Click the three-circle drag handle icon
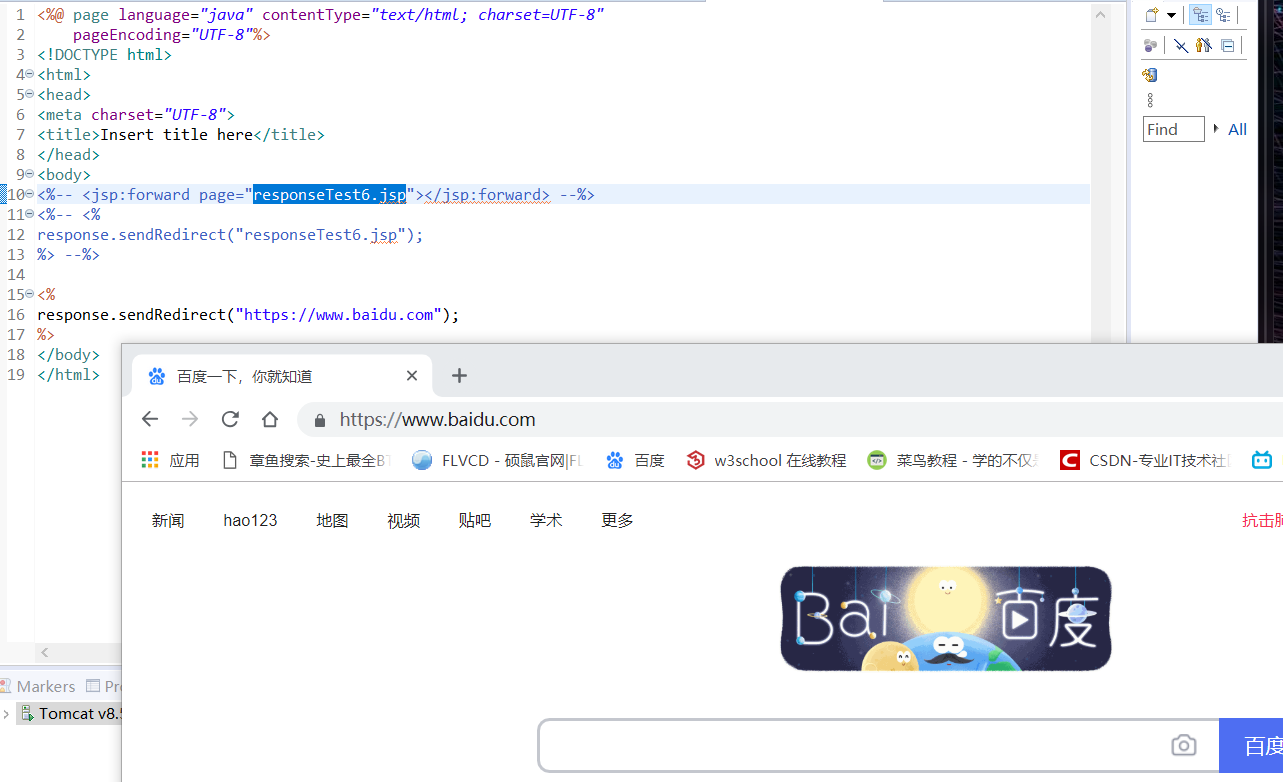Viewport: 1283px width, 782px height. (x=1150, y=100)
